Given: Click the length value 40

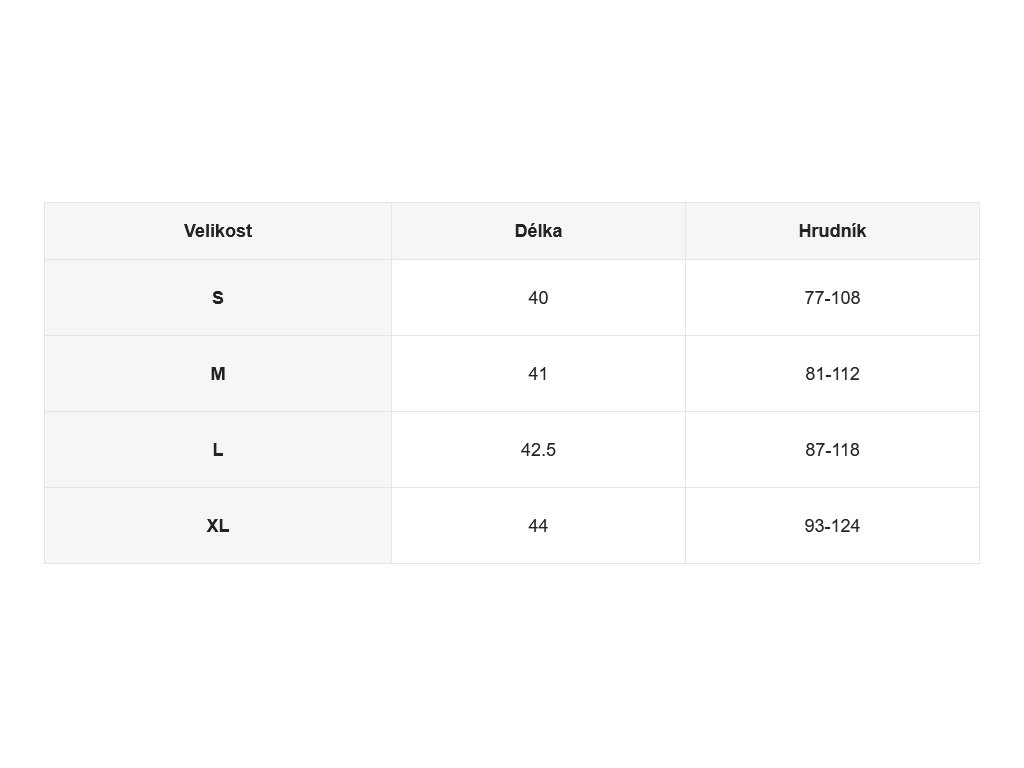Looking at the screenshot, I should coord(538,298).
